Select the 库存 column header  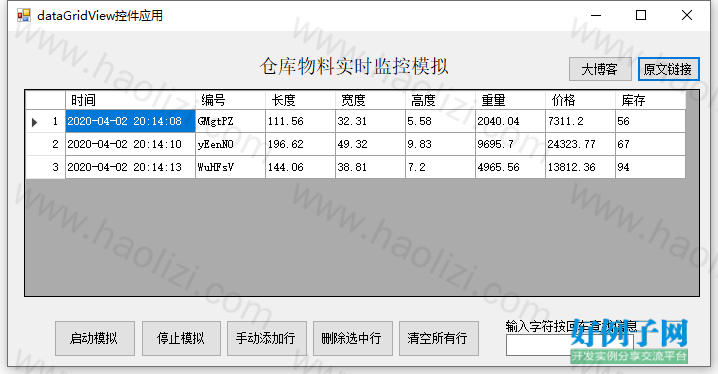tap(651, 100)
